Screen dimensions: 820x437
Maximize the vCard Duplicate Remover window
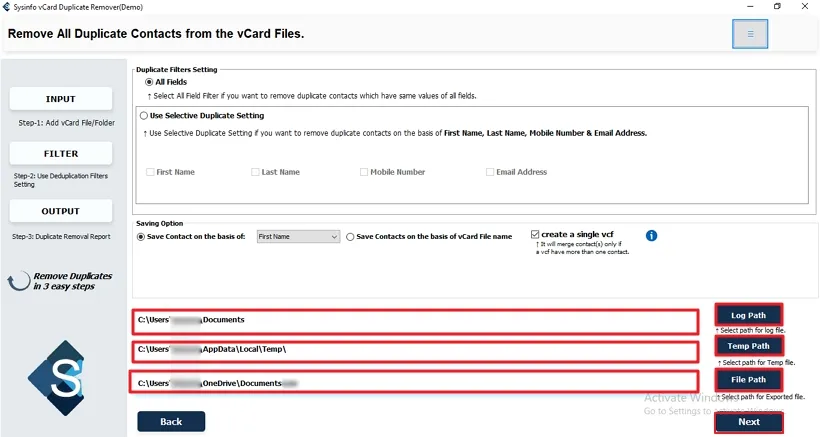(x=777, y=7)
